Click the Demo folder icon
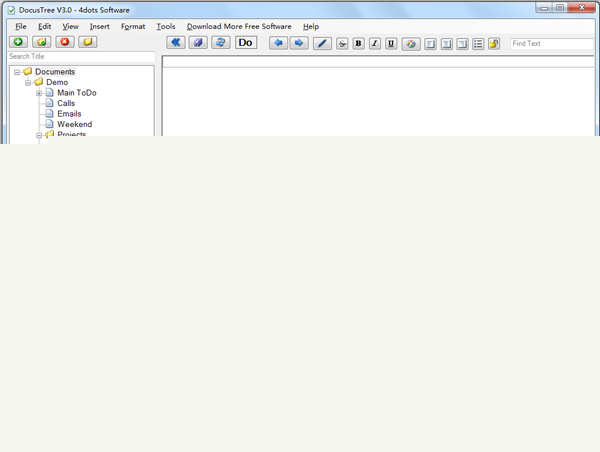600x452 pixels. pos(39,82)
